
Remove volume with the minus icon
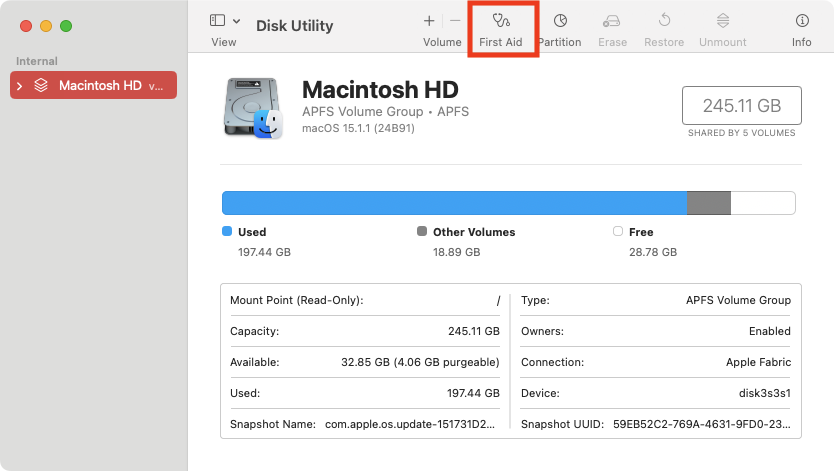coord(455,21)
